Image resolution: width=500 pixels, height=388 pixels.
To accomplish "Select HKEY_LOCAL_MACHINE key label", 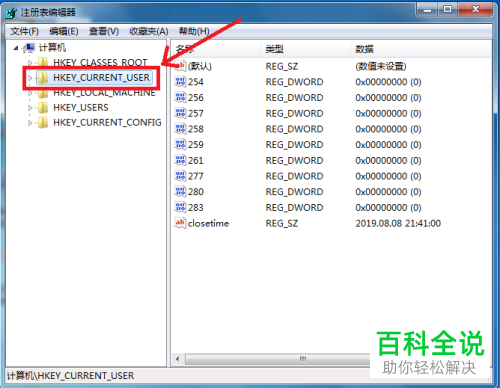I will [x=104, y=93].
